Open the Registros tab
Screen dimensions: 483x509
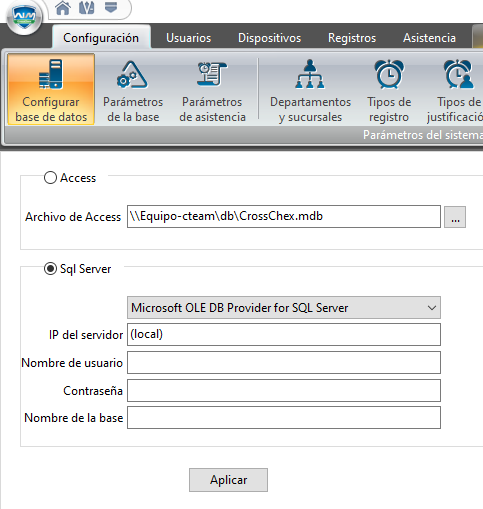point(352,38)
